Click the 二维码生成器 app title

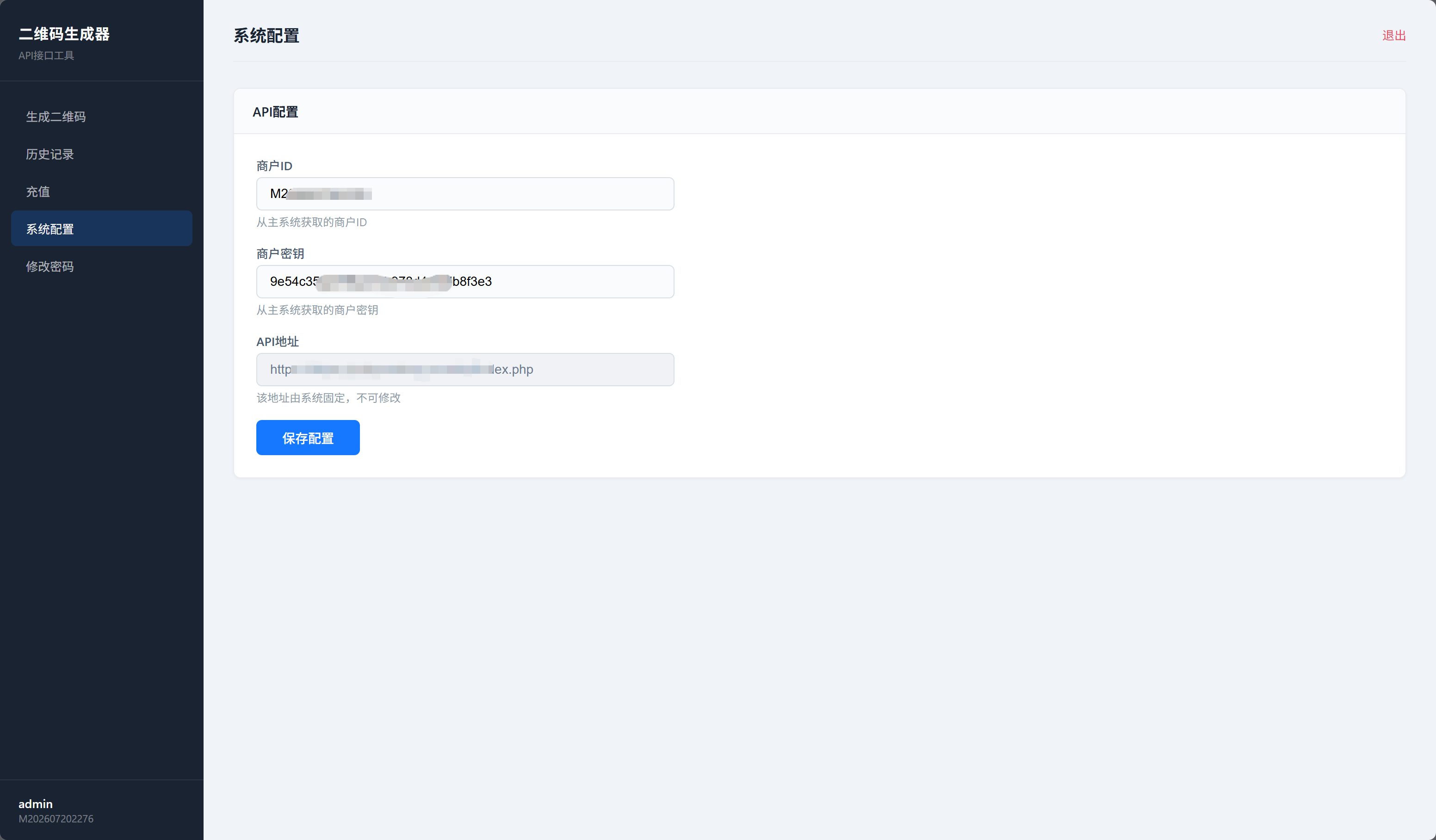64,34
